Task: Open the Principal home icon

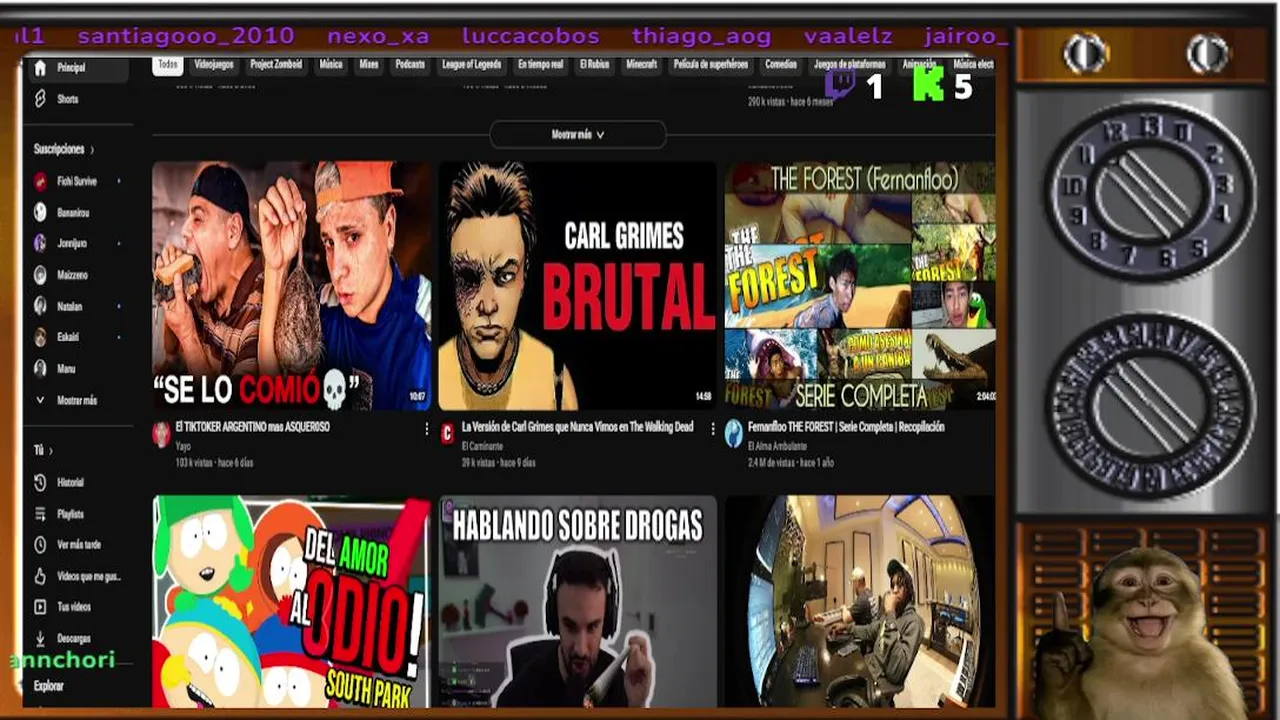Action: tap(40, 68)
